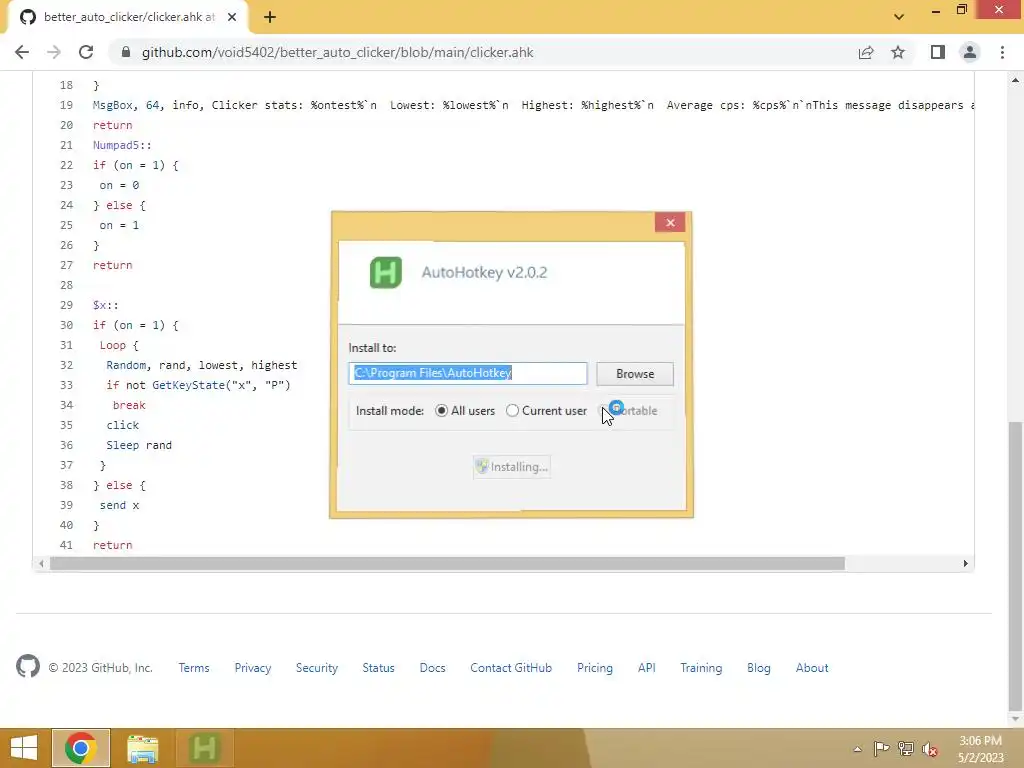The image size is (1024, 768).
Task: Click the 'break' keyword on line 34
Action: pyautogui.click(x=129, y=405)
